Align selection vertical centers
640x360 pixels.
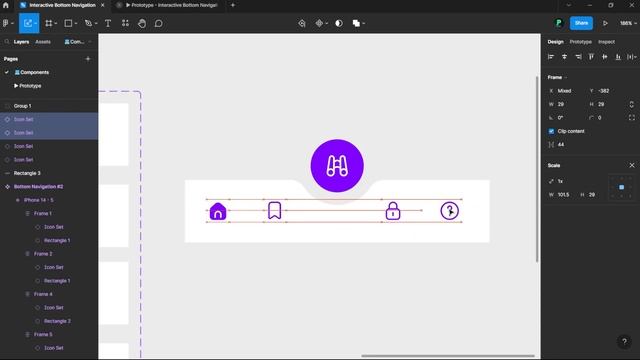pyautogui.click(x=605, y=57)
